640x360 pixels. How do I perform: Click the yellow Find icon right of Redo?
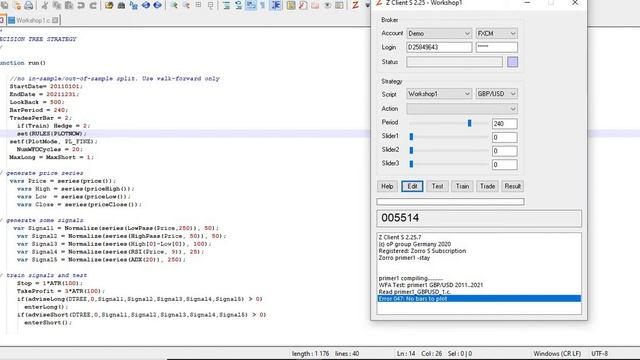click(x=109, y=5)
